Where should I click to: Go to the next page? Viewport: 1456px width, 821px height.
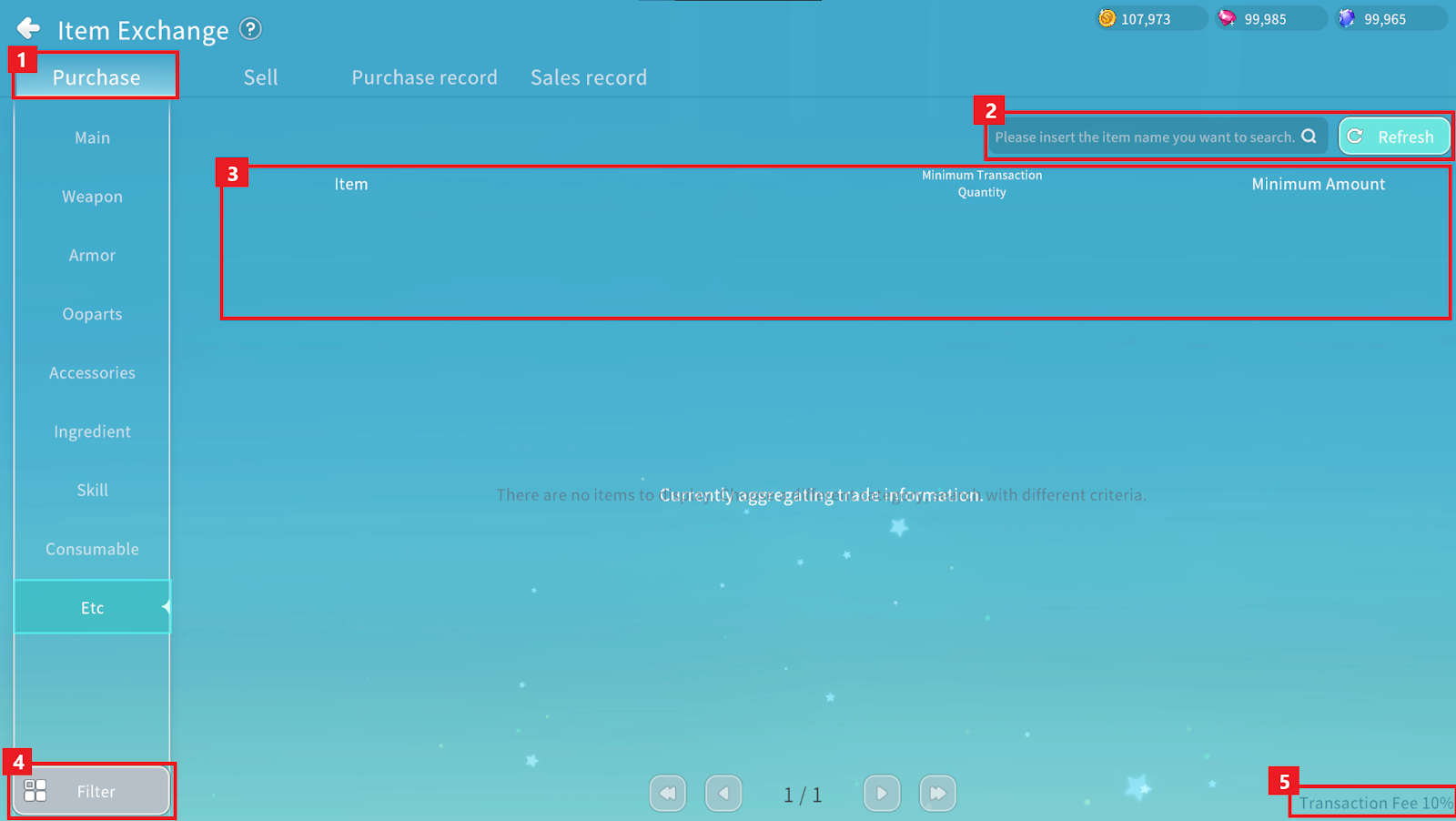tap(881, 793)
